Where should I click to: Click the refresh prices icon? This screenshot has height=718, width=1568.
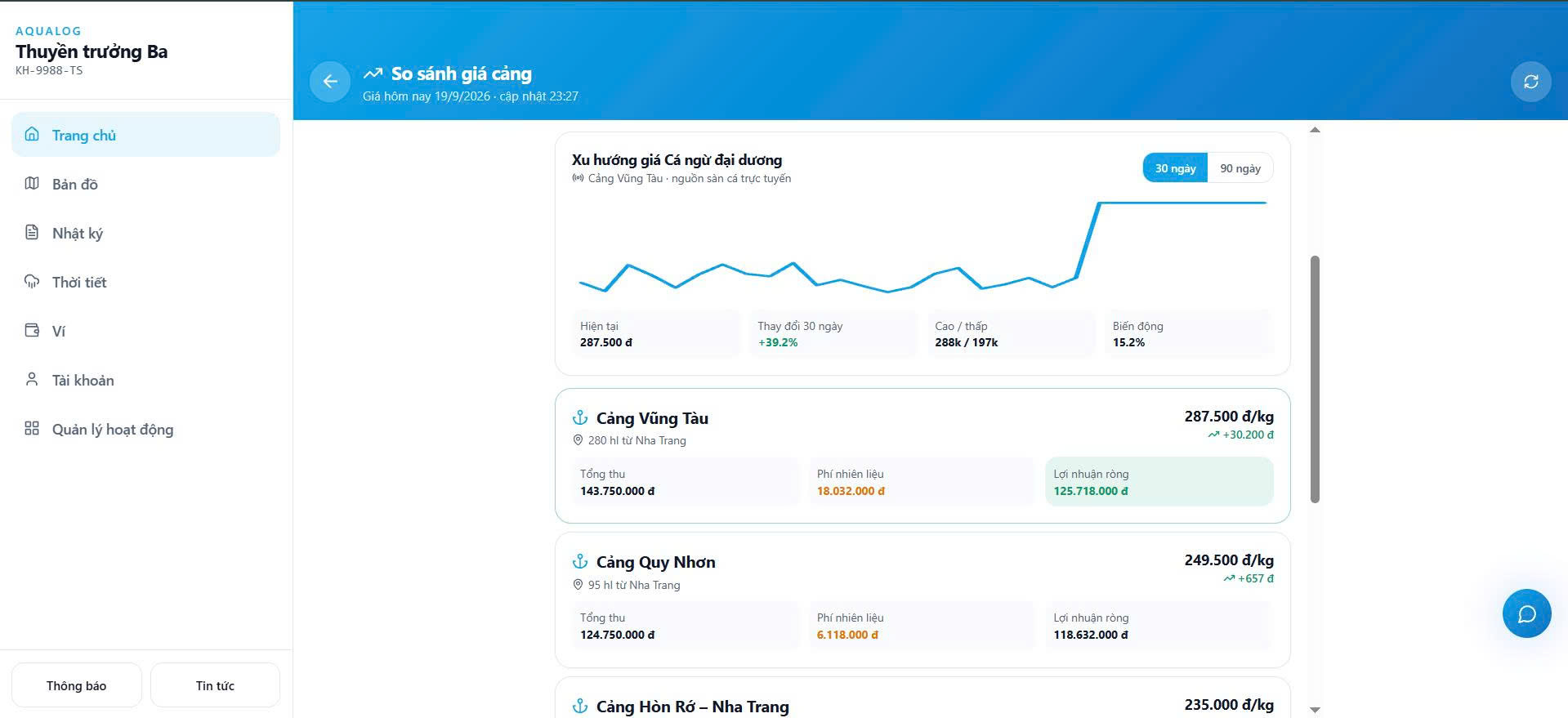coord(1530,82)
